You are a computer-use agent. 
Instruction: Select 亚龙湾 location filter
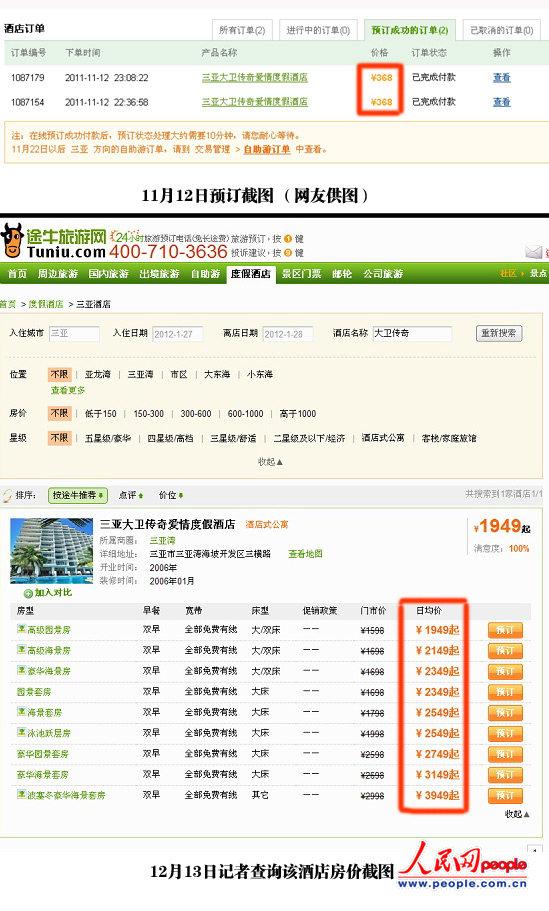click(98, 375)
